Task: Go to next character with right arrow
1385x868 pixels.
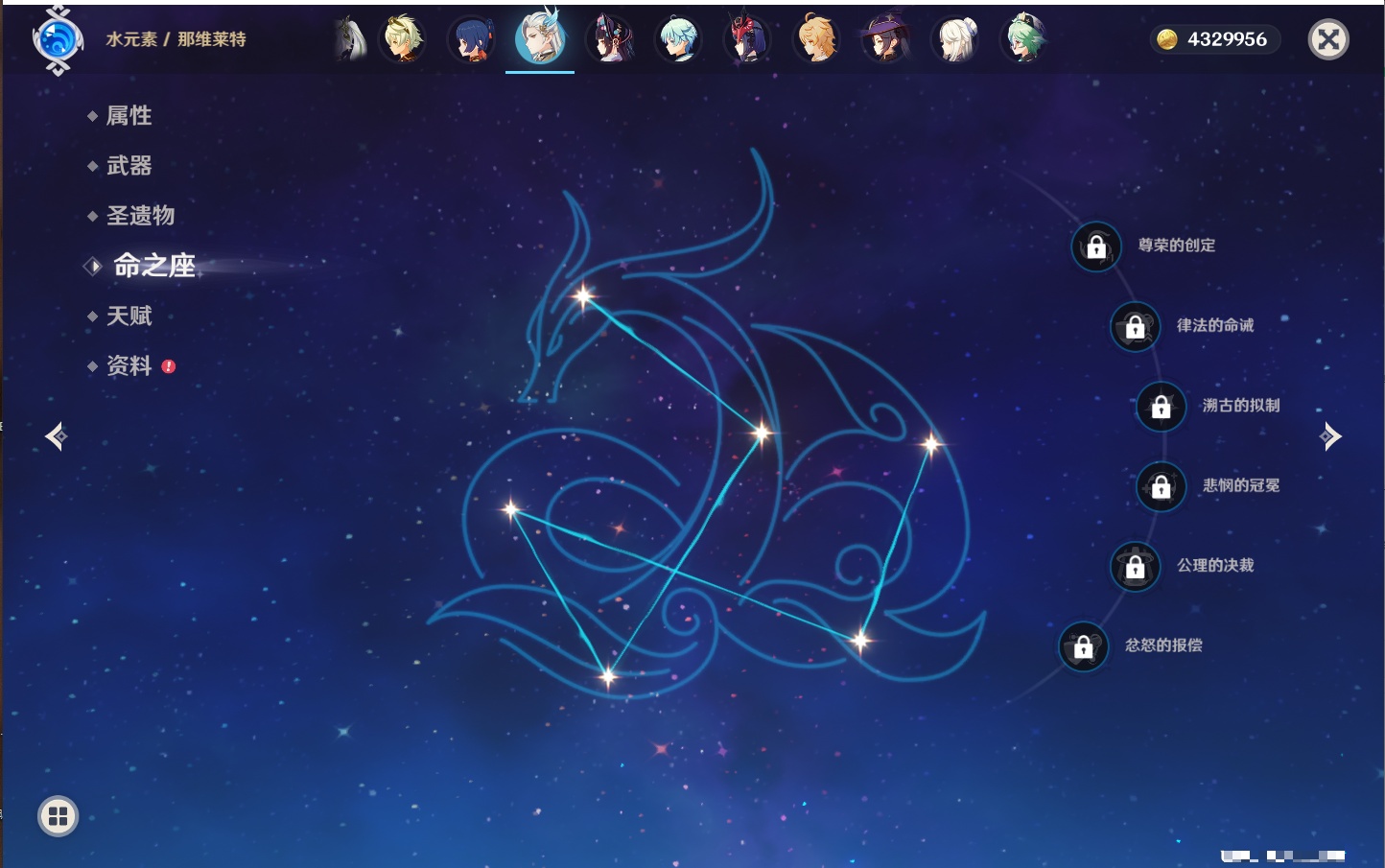Action: pos(1330,436)
